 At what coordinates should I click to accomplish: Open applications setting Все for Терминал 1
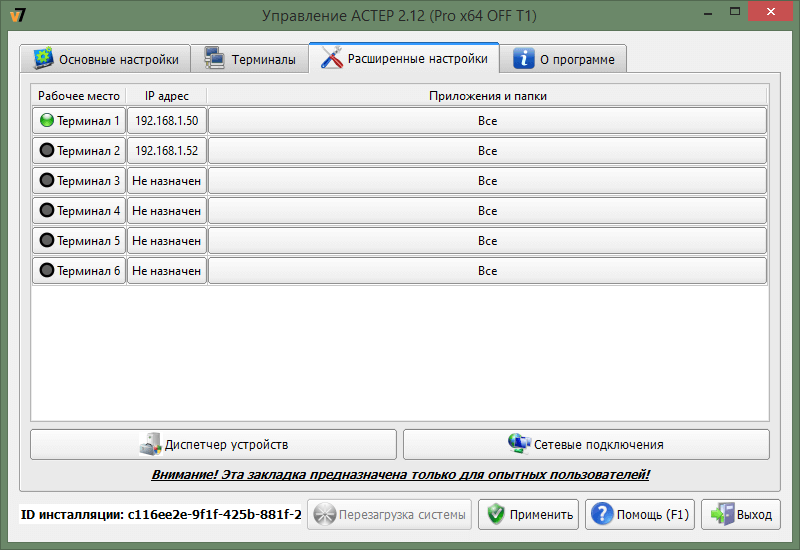[487, 120]
